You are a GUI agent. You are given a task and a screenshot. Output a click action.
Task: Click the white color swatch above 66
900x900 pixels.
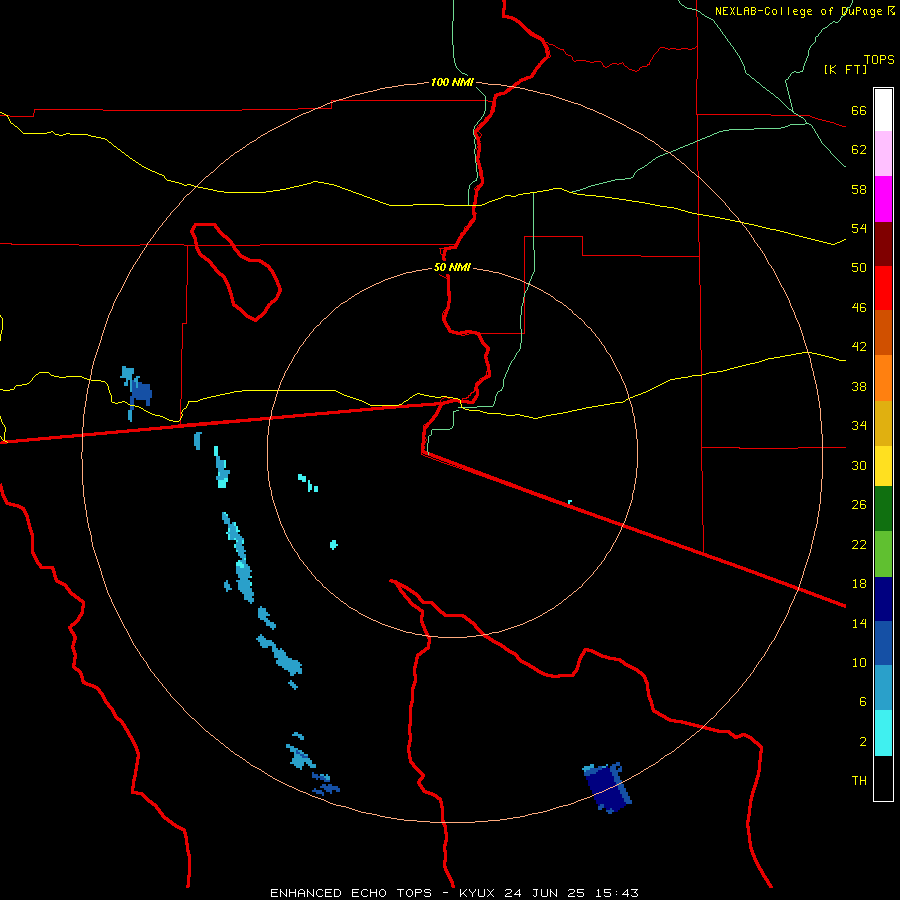pos(883,110)
